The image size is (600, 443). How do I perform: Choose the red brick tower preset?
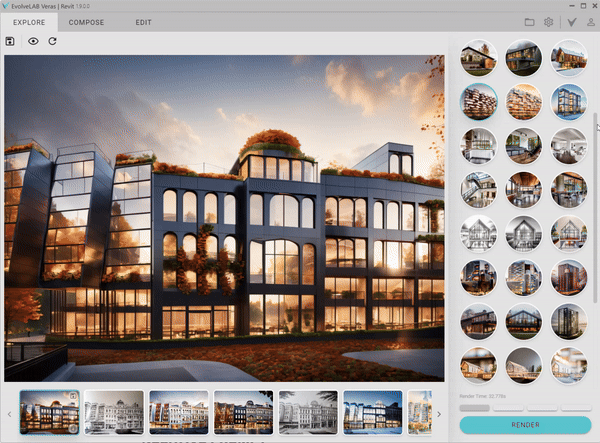tap(569, 278)
